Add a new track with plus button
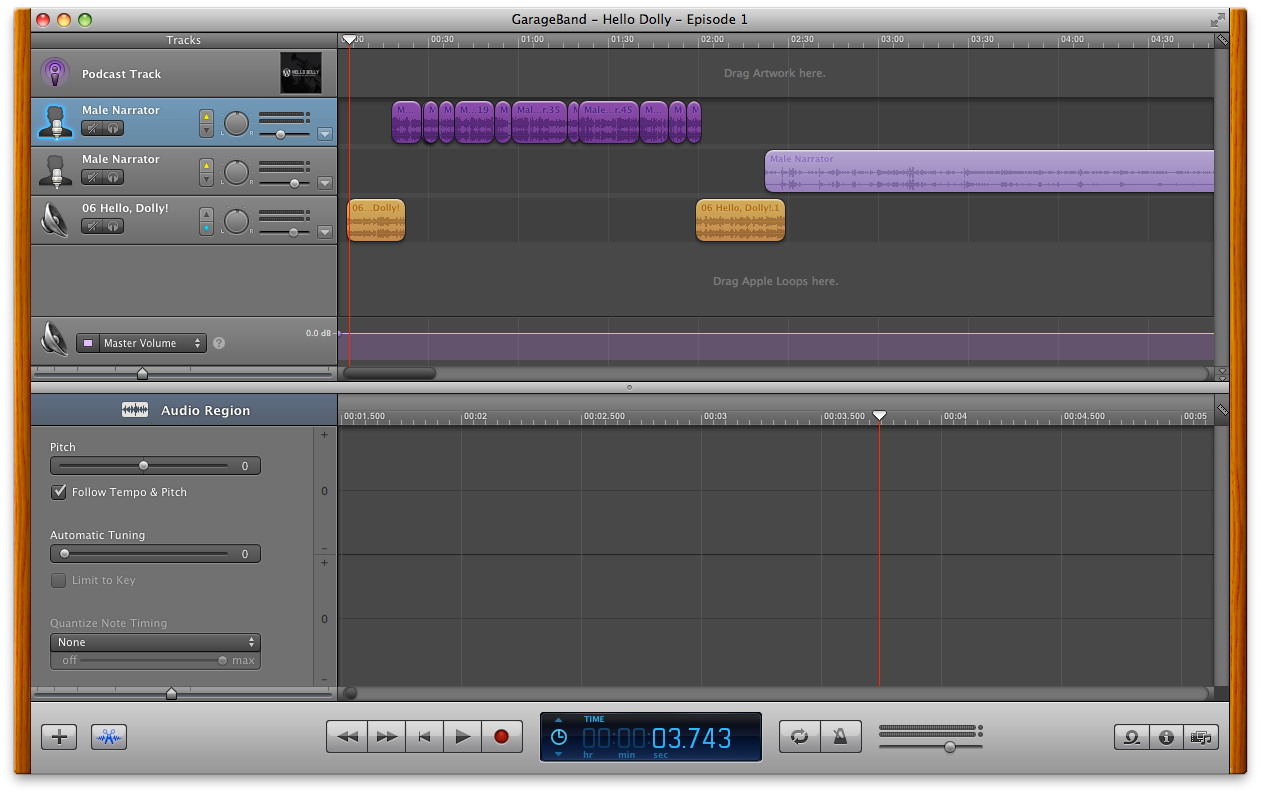This screenshot has width=1261, height=794. click(59, 737)
